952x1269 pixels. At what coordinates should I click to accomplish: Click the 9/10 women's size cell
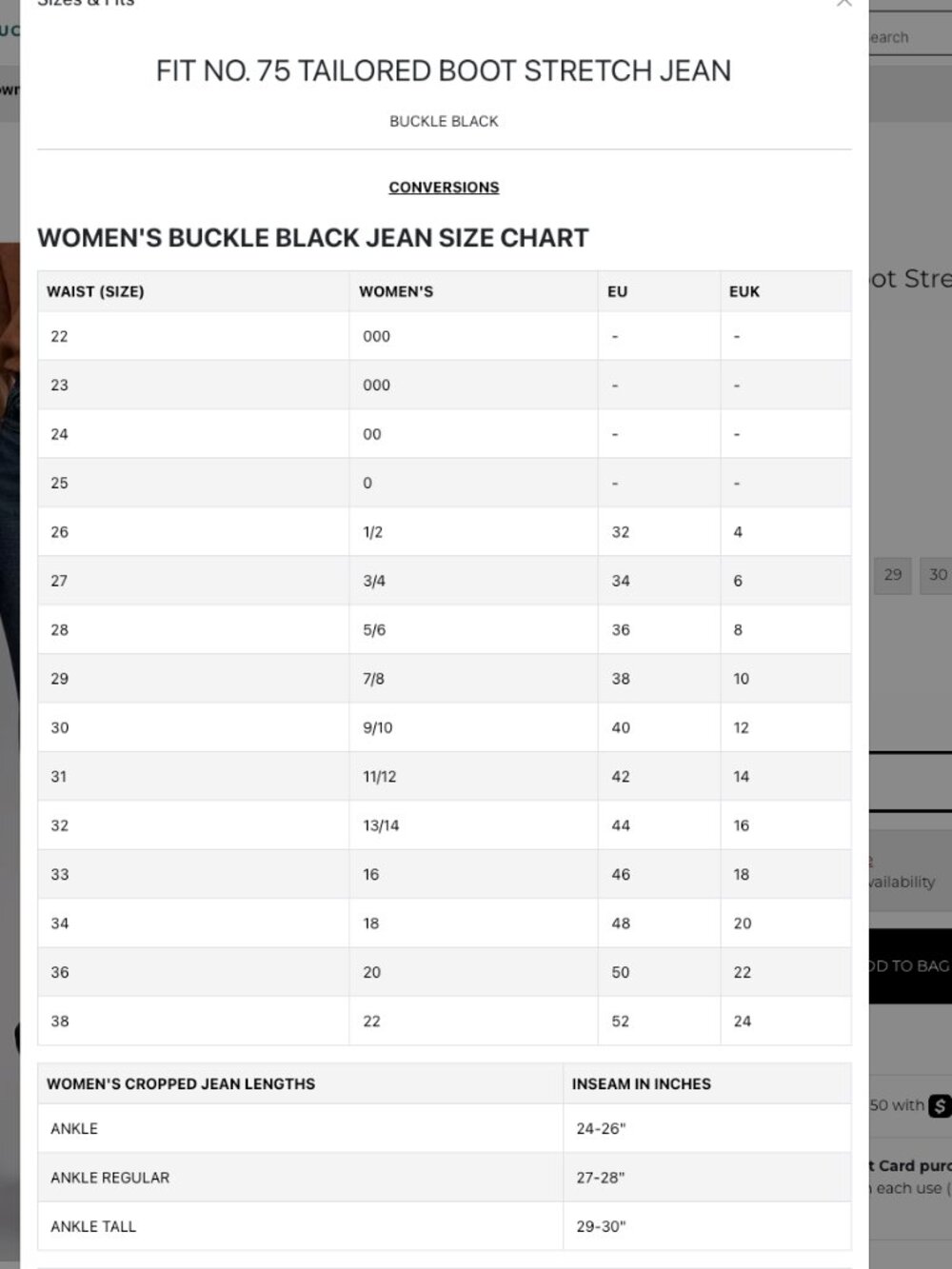point(378,728)
